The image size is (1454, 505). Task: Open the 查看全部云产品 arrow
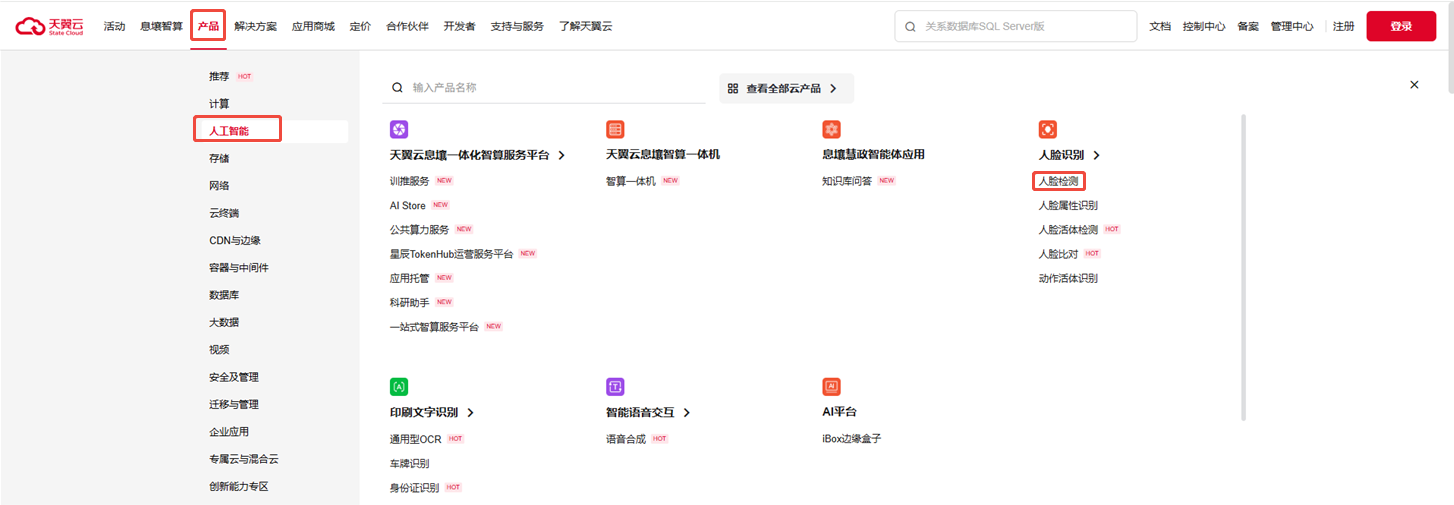tap(833, 88)
